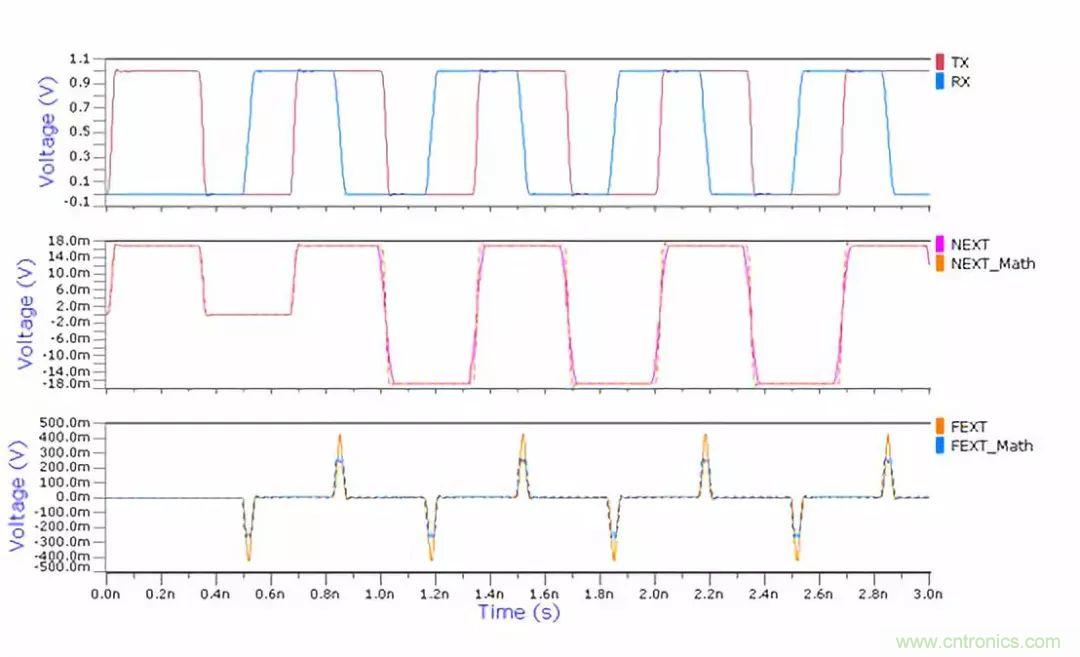Click the Voltage (V) label of top plot
The image size is (1080, 657).
pos(47,132)
